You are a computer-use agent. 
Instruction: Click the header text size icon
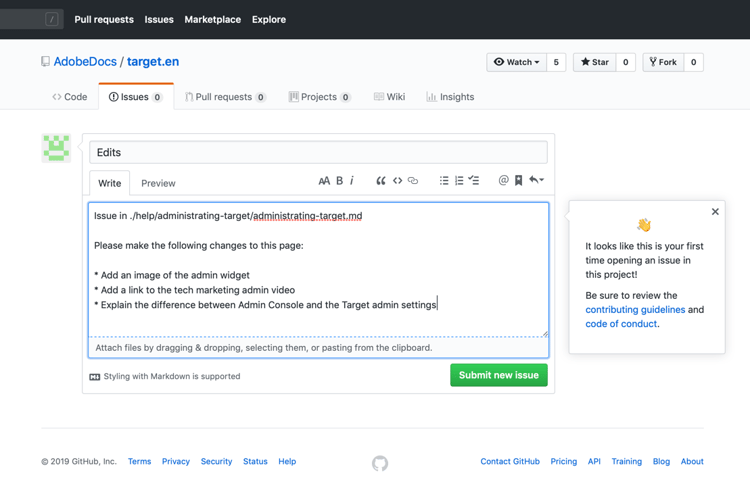point(324,181)
